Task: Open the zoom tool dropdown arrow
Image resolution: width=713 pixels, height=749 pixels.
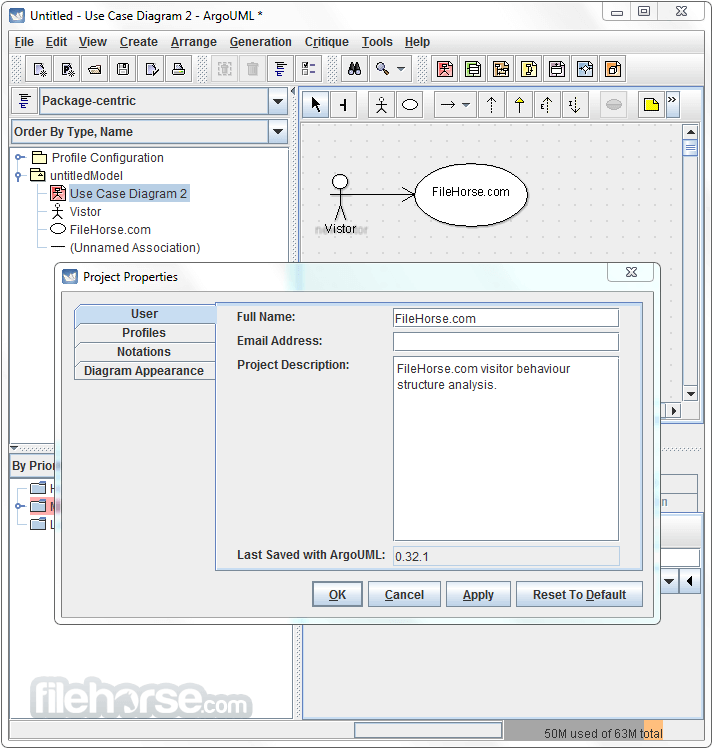Action: [x=401, y=69]
